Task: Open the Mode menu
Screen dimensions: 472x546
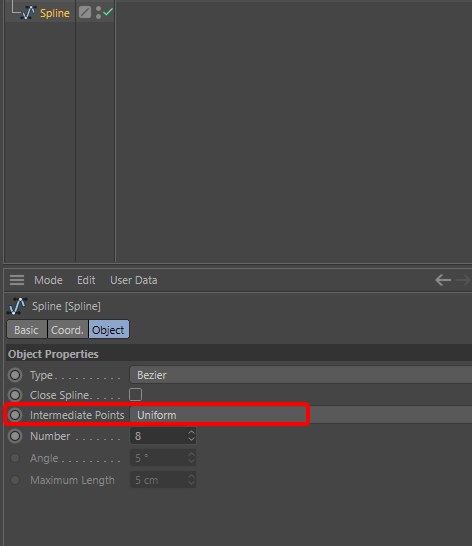Action: tap(48, 280)
